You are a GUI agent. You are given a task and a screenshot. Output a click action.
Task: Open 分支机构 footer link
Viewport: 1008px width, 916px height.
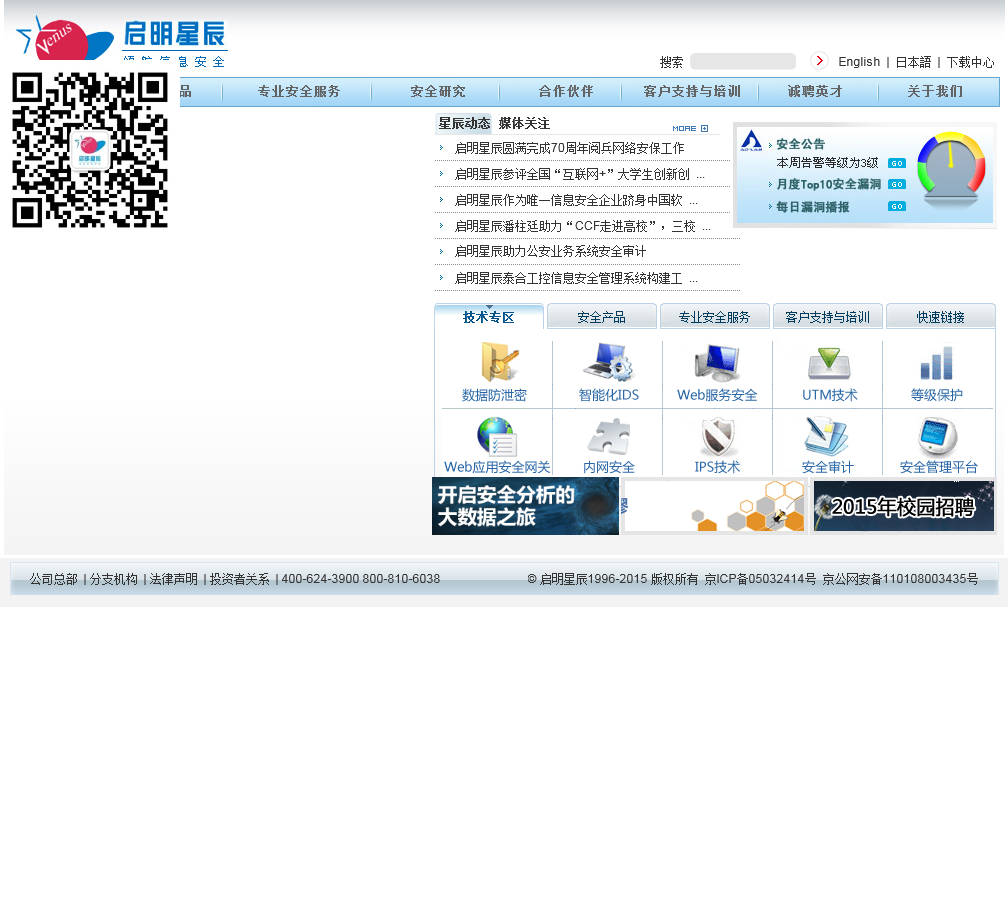click(114, 579)
